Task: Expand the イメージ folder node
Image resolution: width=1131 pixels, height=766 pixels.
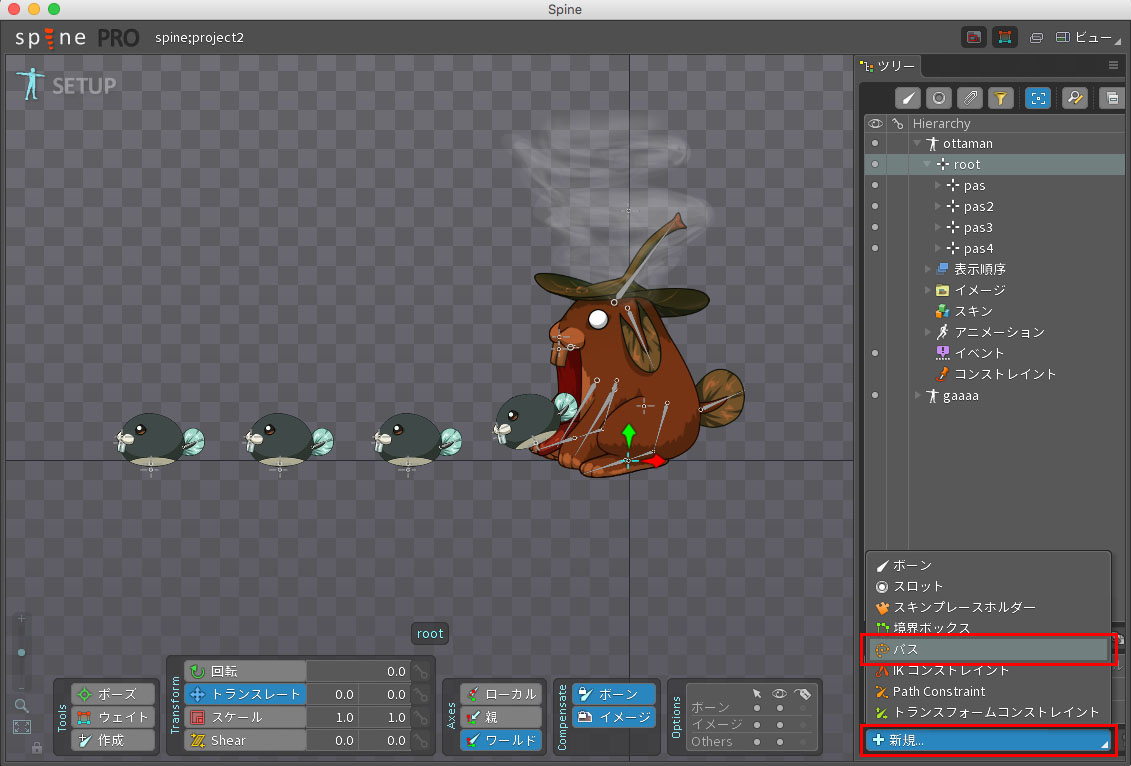Action: pyautogui.click(x=928, y=290)
